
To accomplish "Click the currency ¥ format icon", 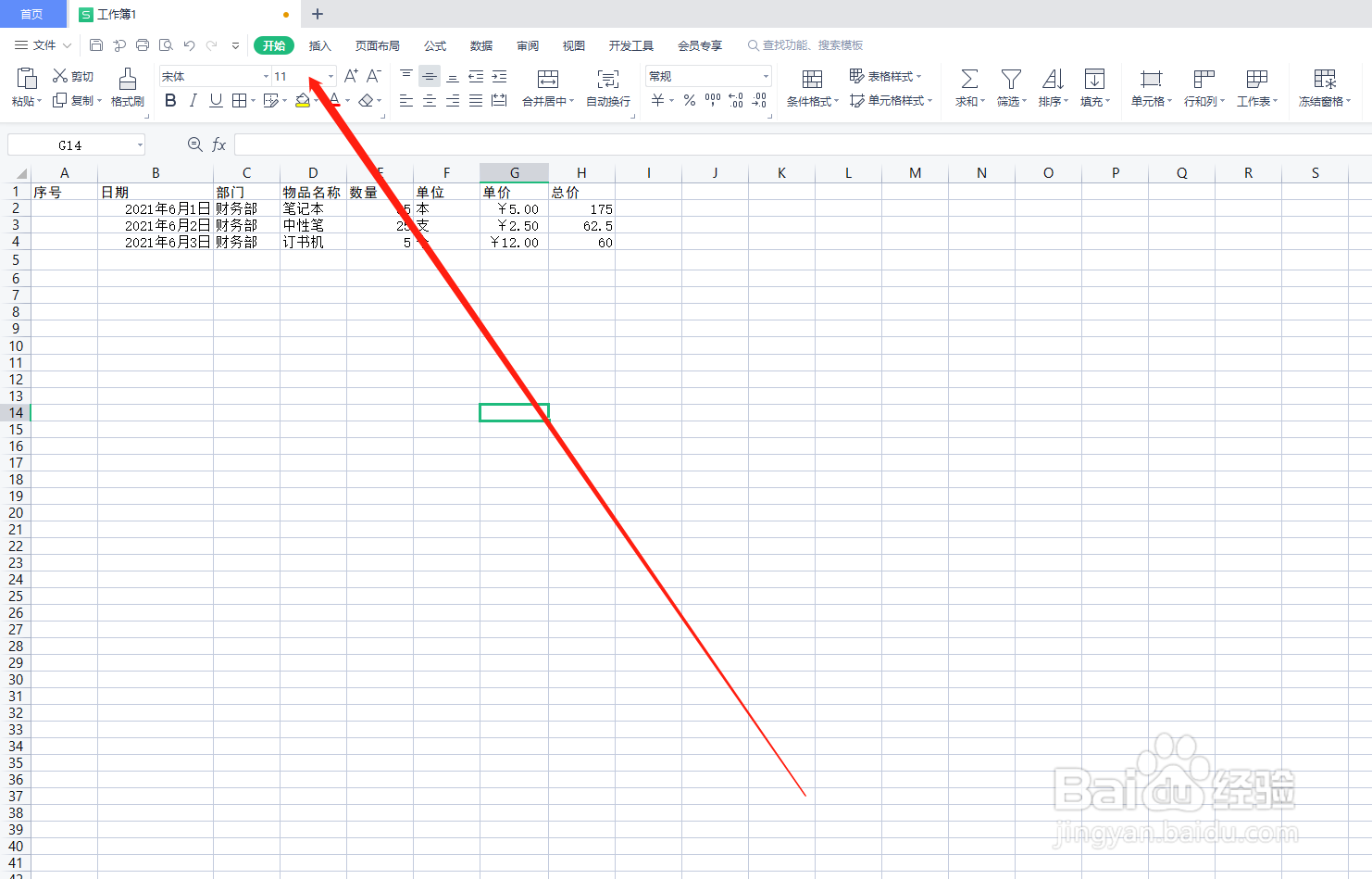I will (x=657, y=100).
